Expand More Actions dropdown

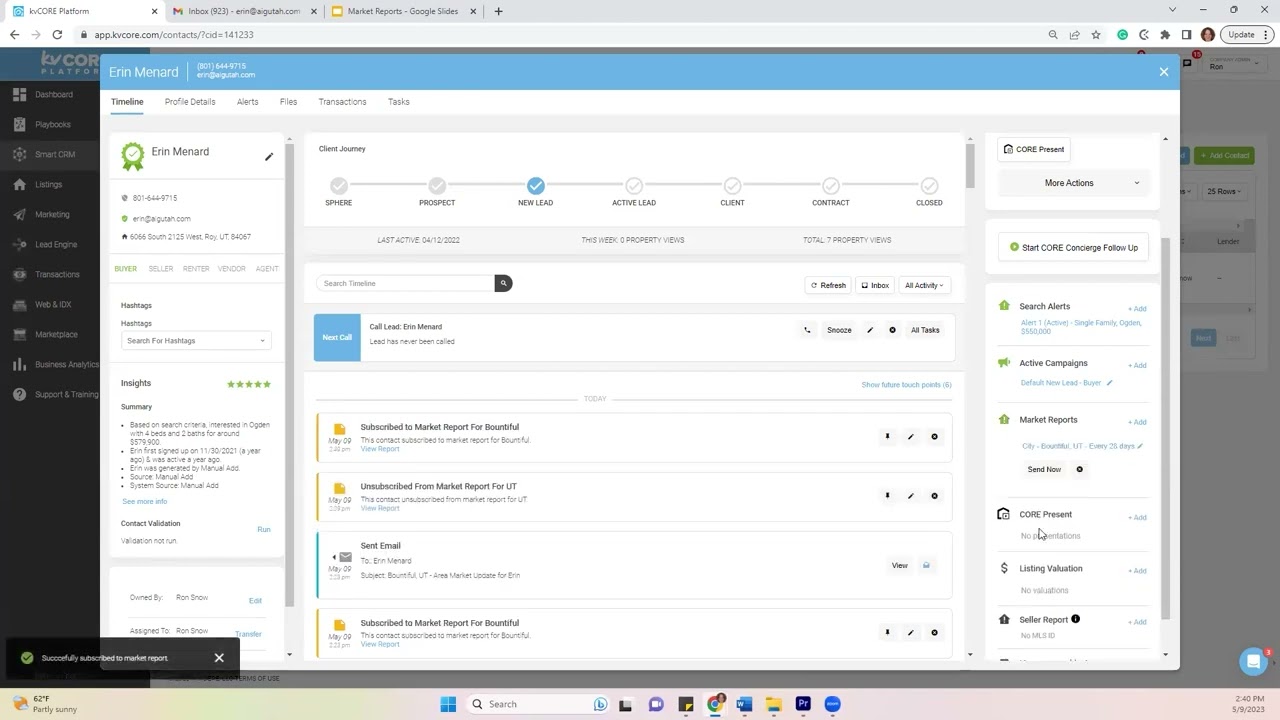pyautogui.click(x=1073, y=183)
